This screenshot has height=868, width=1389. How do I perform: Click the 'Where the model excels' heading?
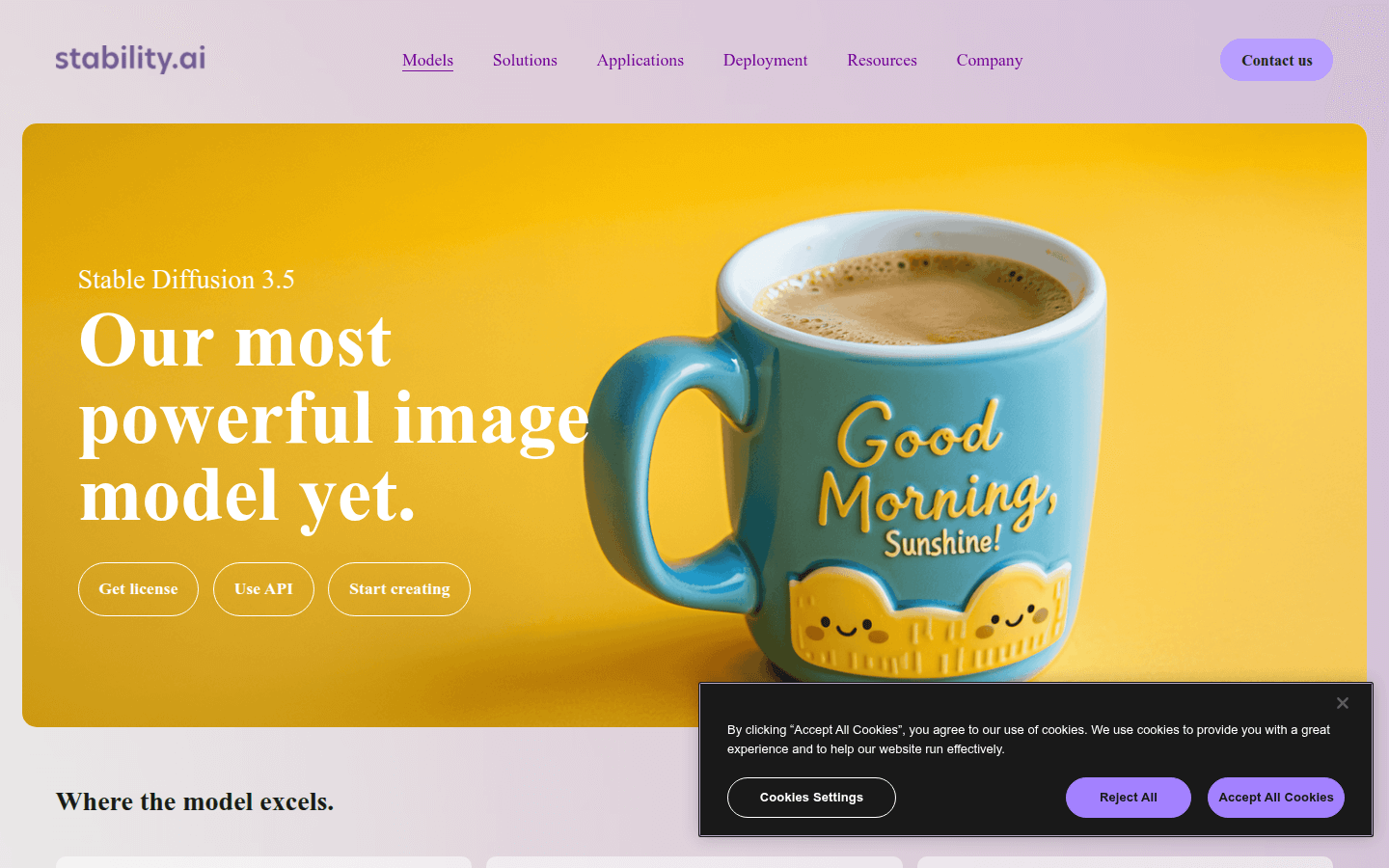point(195,801)
